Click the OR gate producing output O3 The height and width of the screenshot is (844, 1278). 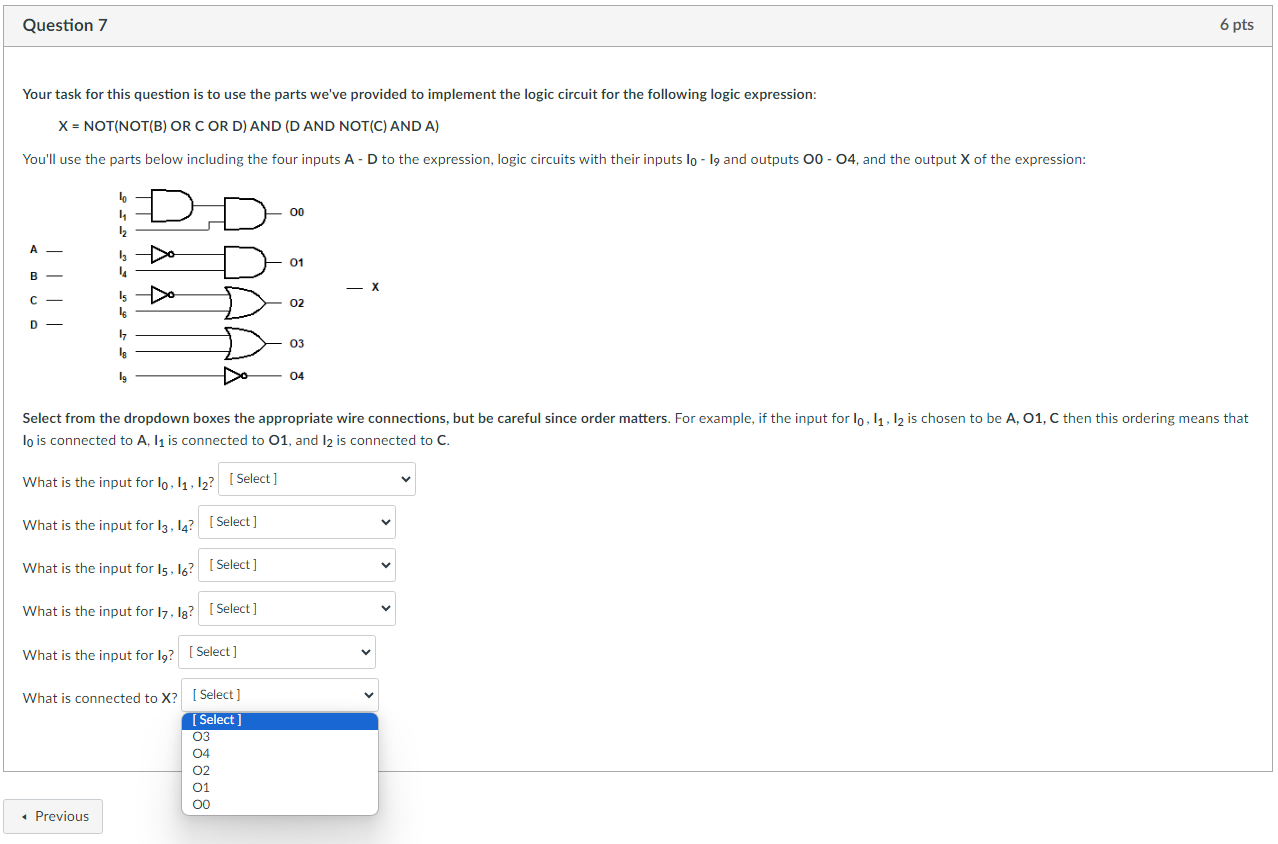point(245,343)
